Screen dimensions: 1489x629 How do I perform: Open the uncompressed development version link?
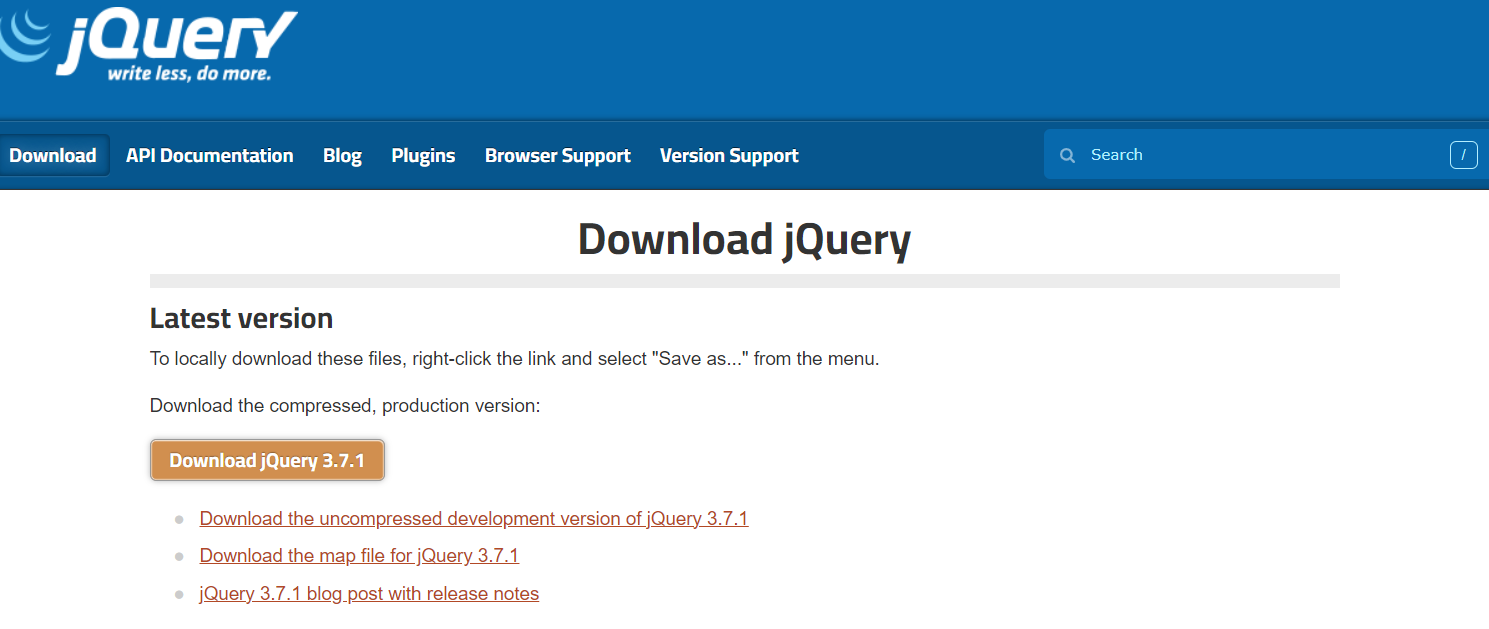point(473,518)
